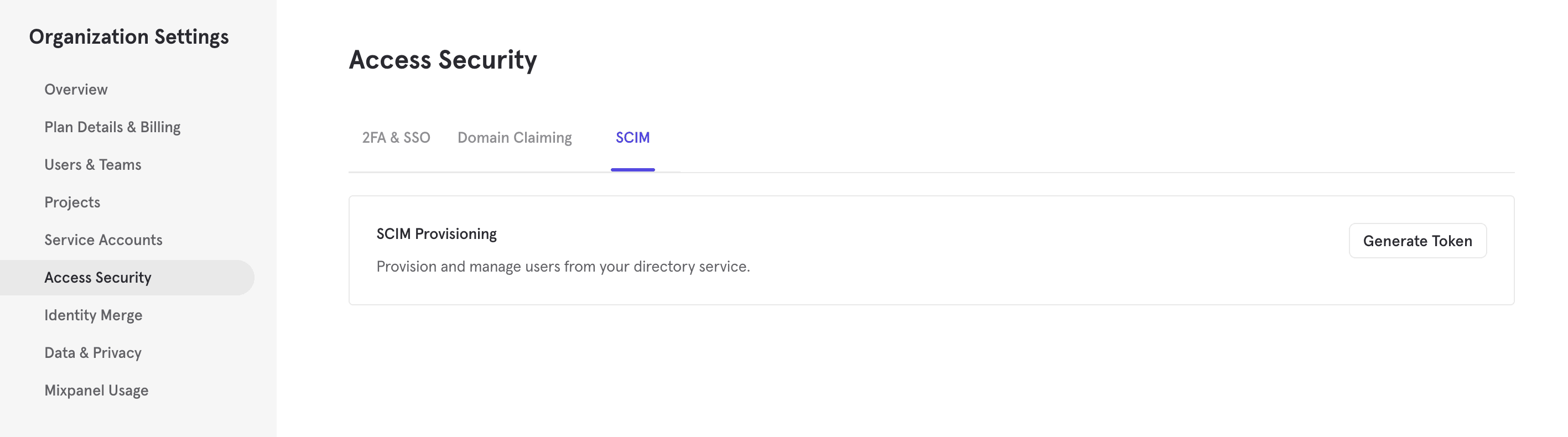The height and width of the screenshot is (437, 1568).
Task: Open the Identity Merge page
Action: point(93,315)
